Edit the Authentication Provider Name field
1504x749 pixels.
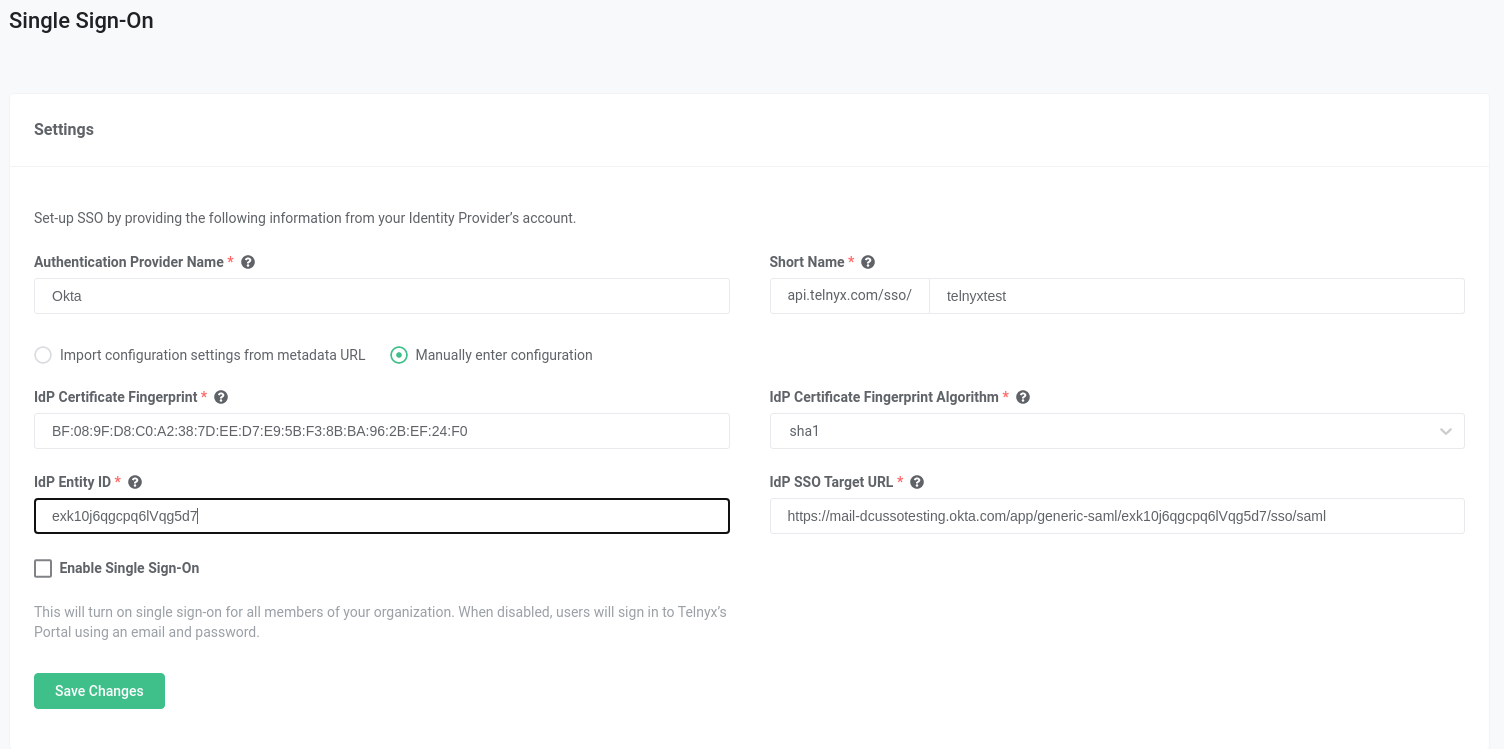pyautogui.click(x=382, y=296)
